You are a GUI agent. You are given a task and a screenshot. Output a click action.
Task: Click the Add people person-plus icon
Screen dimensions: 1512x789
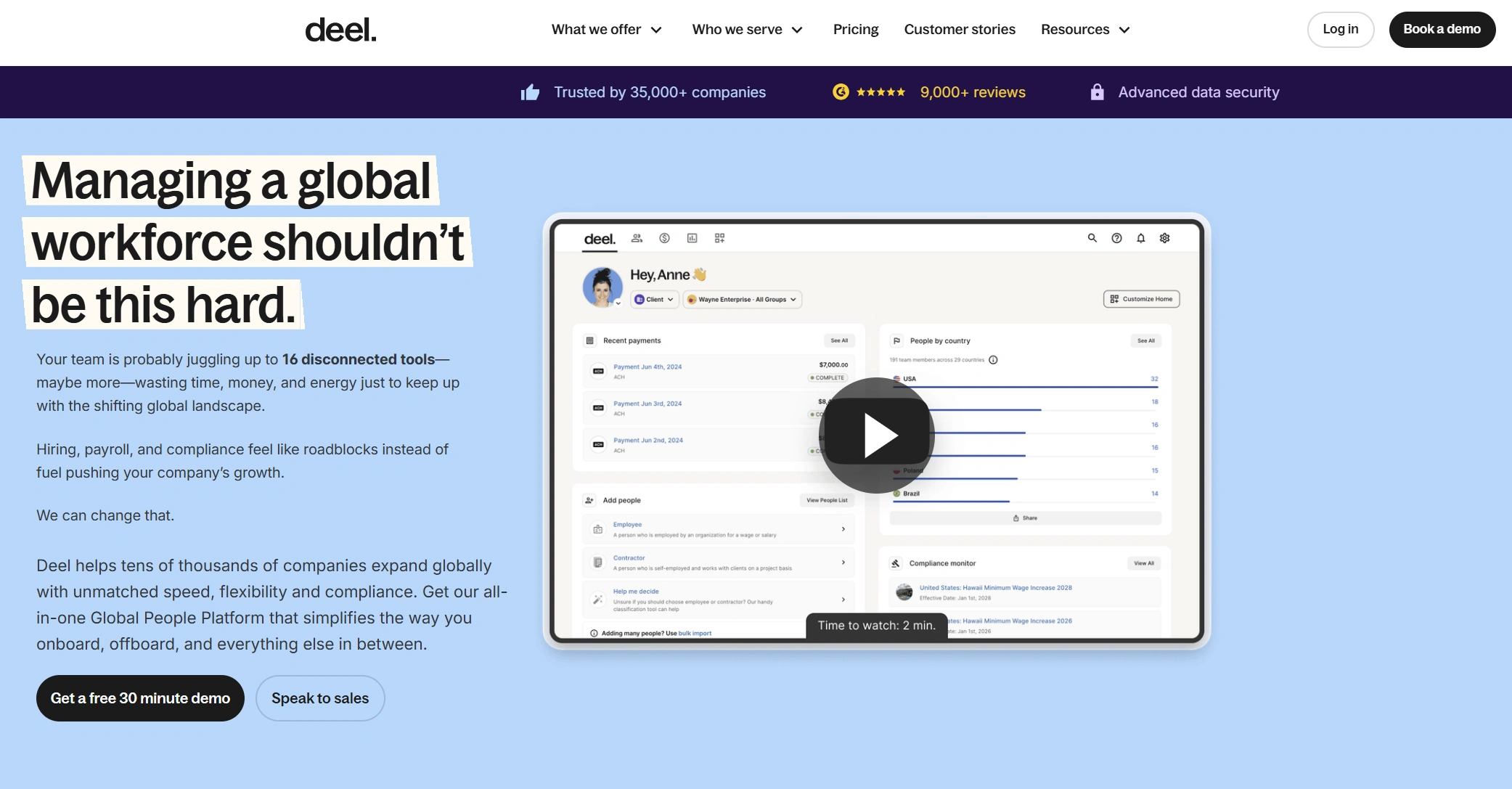coord(588,500)
